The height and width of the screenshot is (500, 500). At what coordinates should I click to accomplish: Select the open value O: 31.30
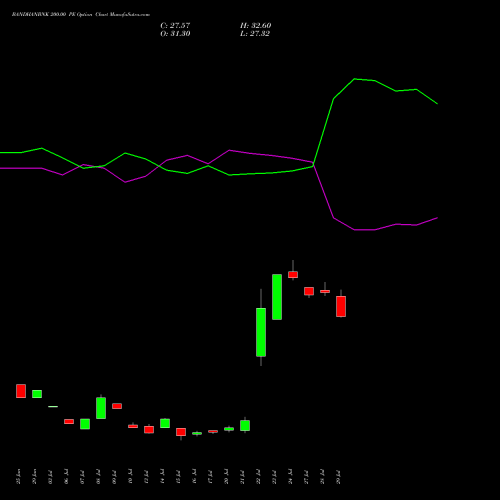point(175,34)
